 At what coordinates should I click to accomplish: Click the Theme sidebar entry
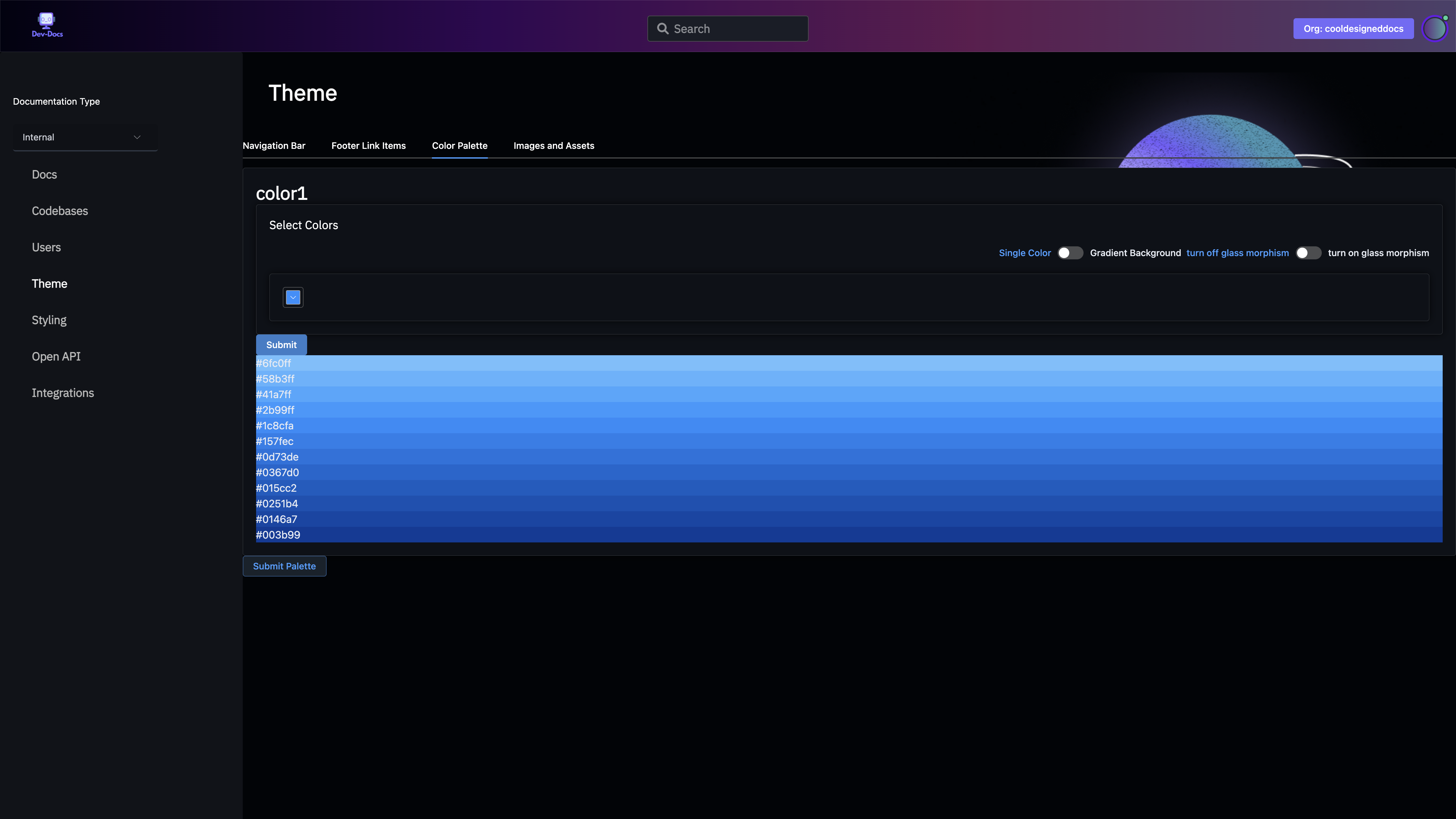49,283
